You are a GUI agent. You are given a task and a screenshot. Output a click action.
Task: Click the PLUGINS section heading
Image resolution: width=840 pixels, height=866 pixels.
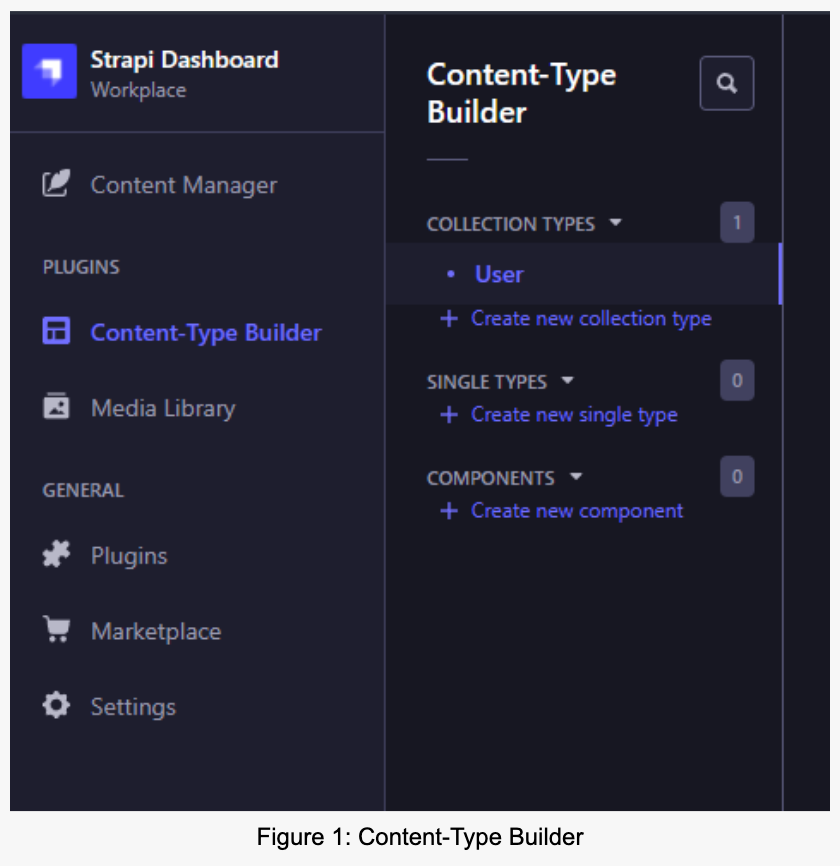(81, 267)
